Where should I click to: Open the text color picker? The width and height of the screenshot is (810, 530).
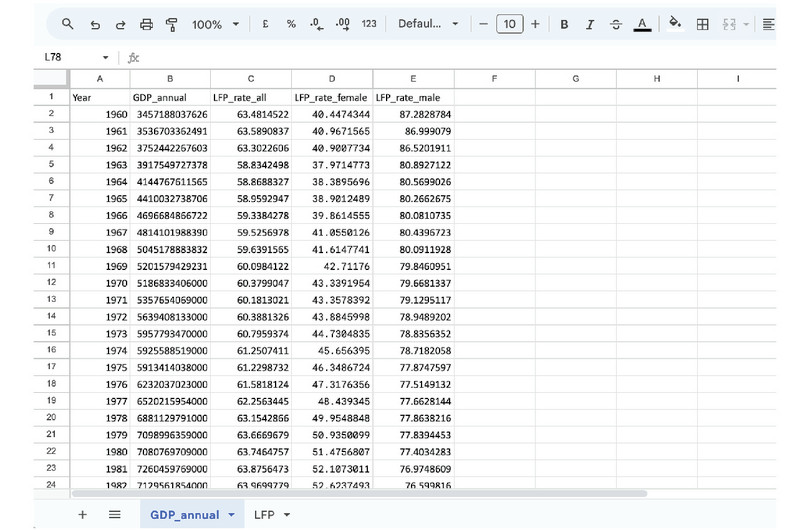642,24
